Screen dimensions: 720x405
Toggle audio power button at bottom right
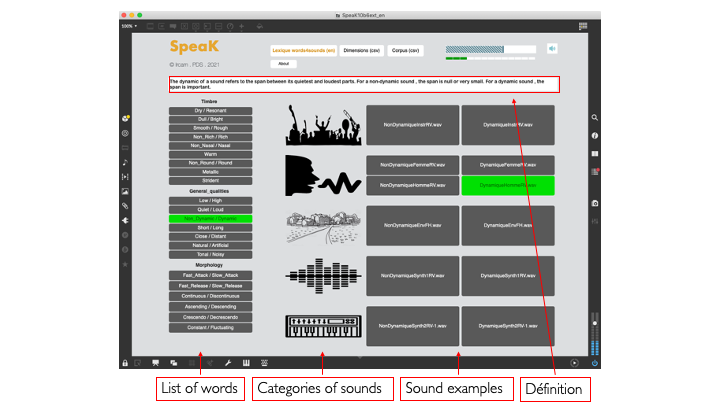[595, 363]
